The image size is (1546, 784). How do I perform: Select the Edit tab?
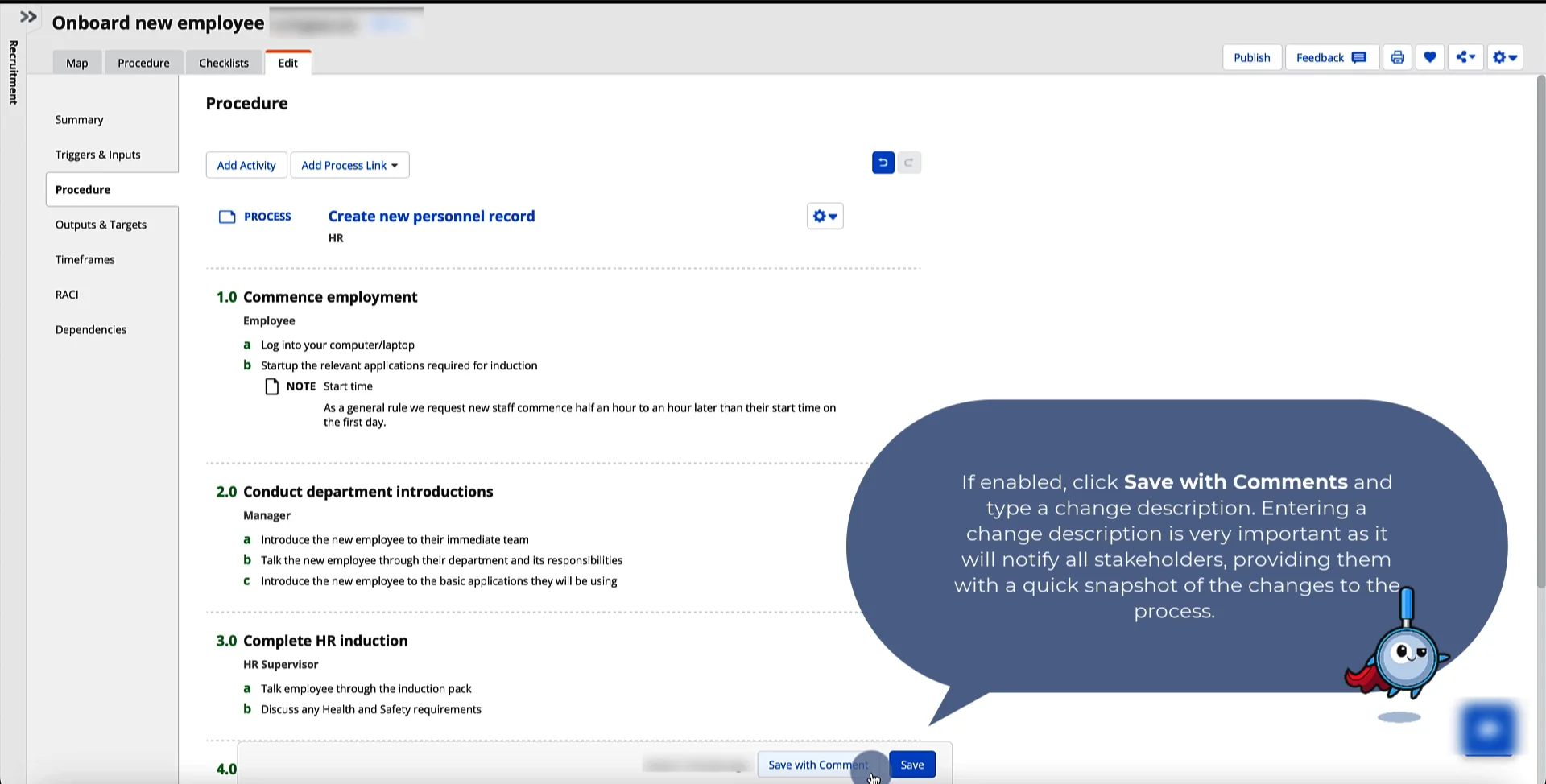tap(288, 63)
